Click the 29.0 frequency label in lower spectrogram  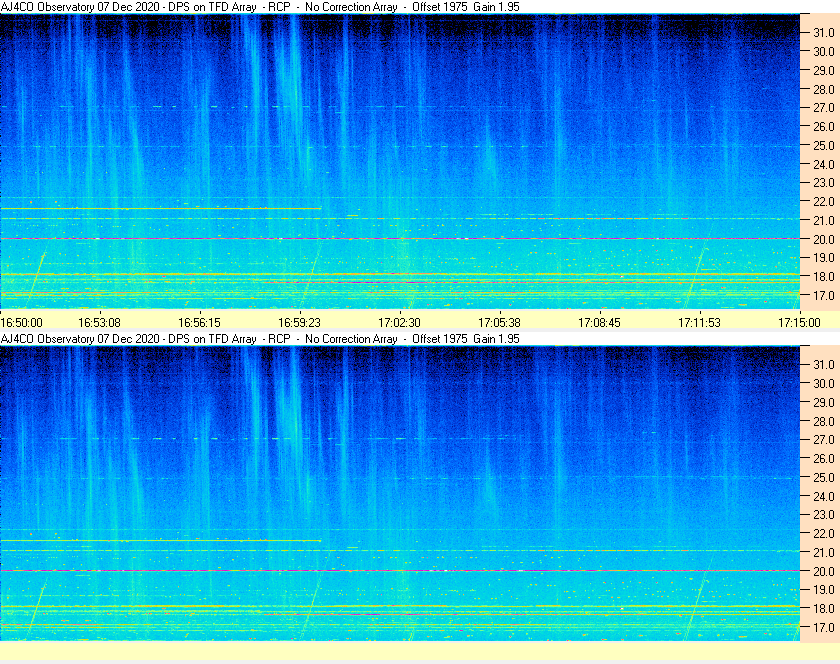[824, 402]
